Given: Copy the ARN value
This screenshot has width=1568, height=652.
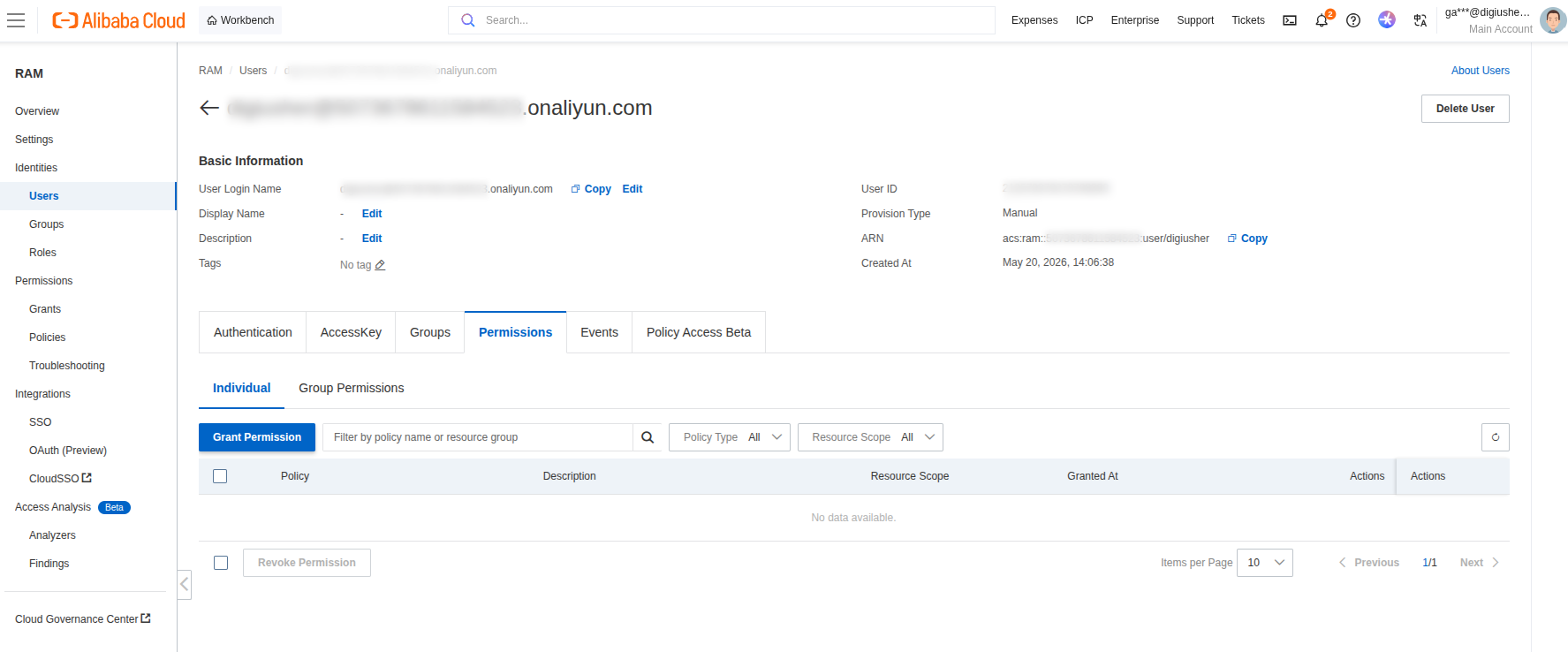Looking at the screenshot, I should pos(1247,239).
